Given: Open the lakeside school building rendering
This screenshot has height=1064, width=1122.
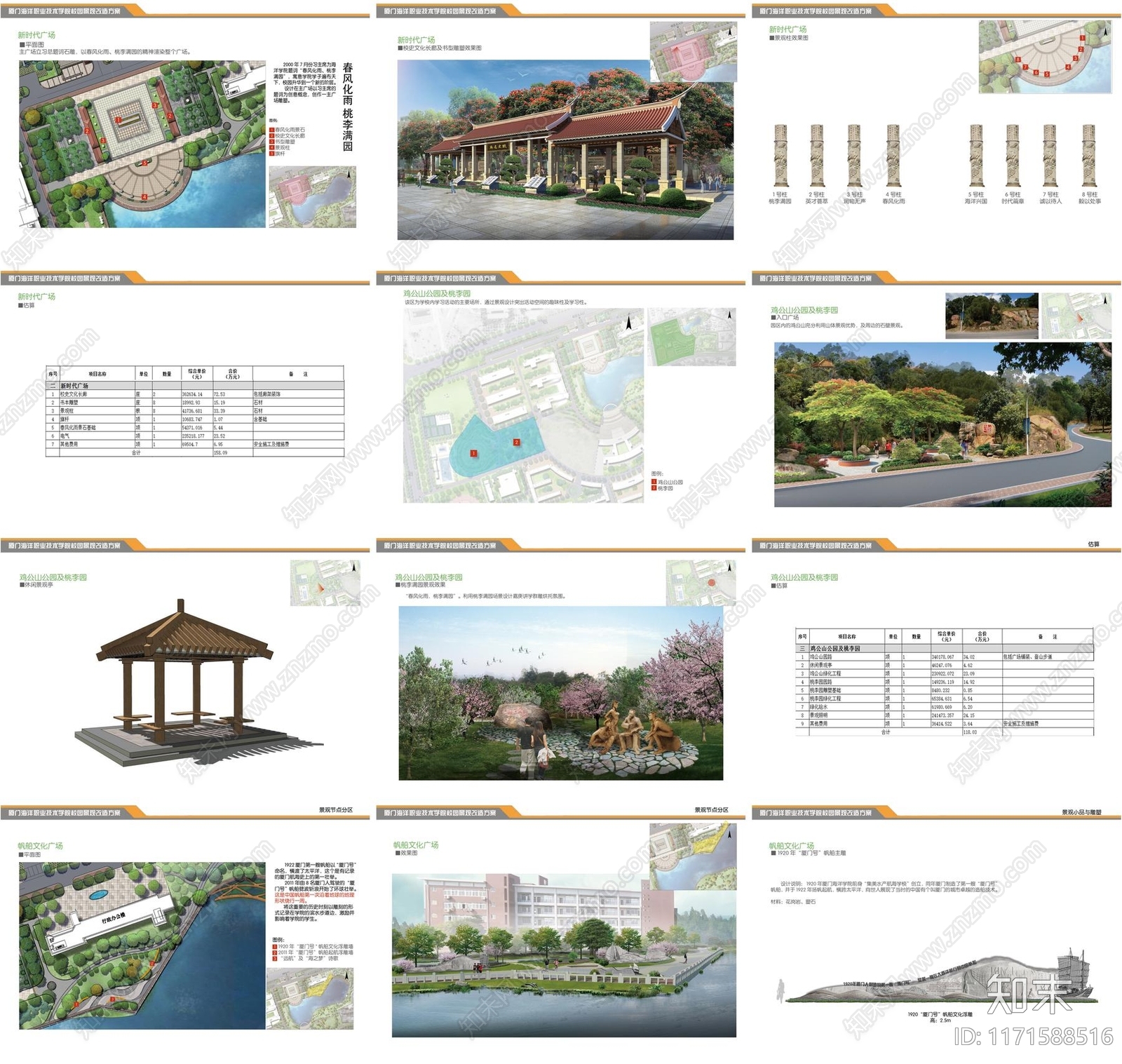Looking at the screenshot, I should 565,954.
